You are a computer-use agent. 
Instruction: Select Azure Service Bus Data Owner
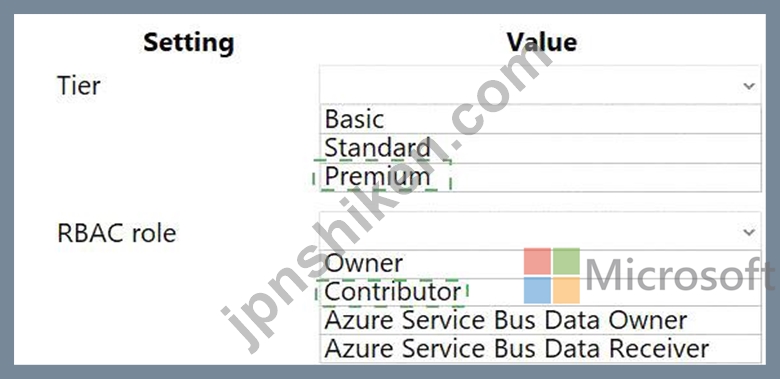click(540, 320)
